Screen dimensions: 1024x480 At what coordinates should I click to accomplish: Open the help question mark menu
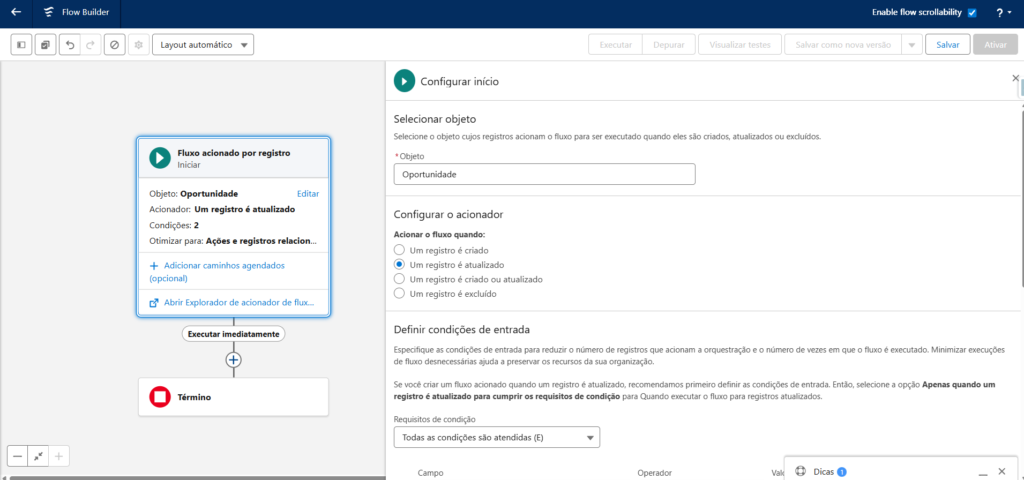999,13
